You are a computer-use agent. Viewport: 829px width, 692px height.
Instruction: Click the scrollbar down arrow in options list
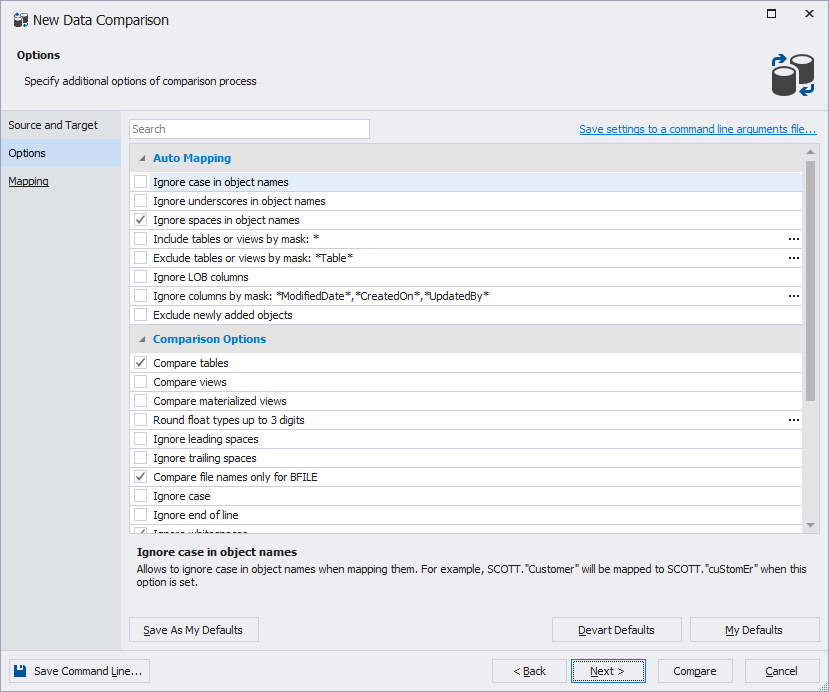(x=810, y=525)
